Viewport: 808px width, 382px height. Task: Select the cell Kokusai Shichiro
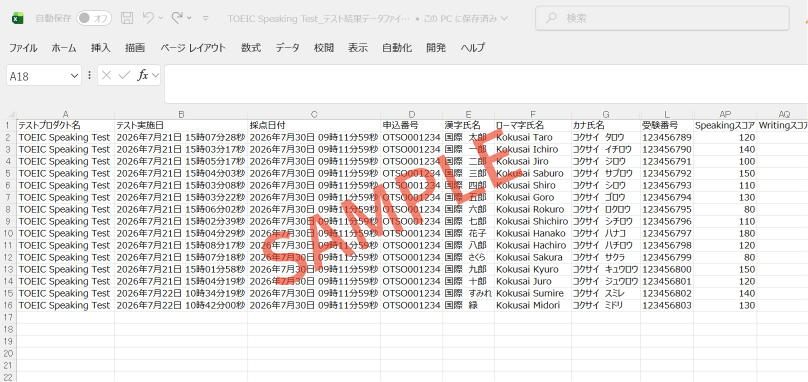pyautogui.click(x=533, y=221)
